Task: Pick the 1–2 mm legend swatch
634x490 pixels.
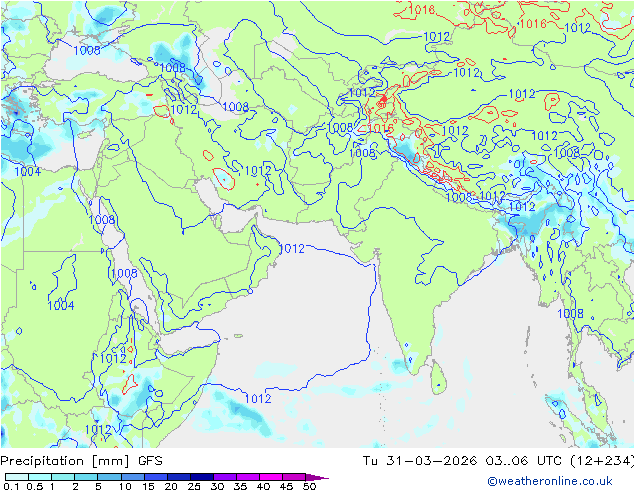Action: point(63,477)
